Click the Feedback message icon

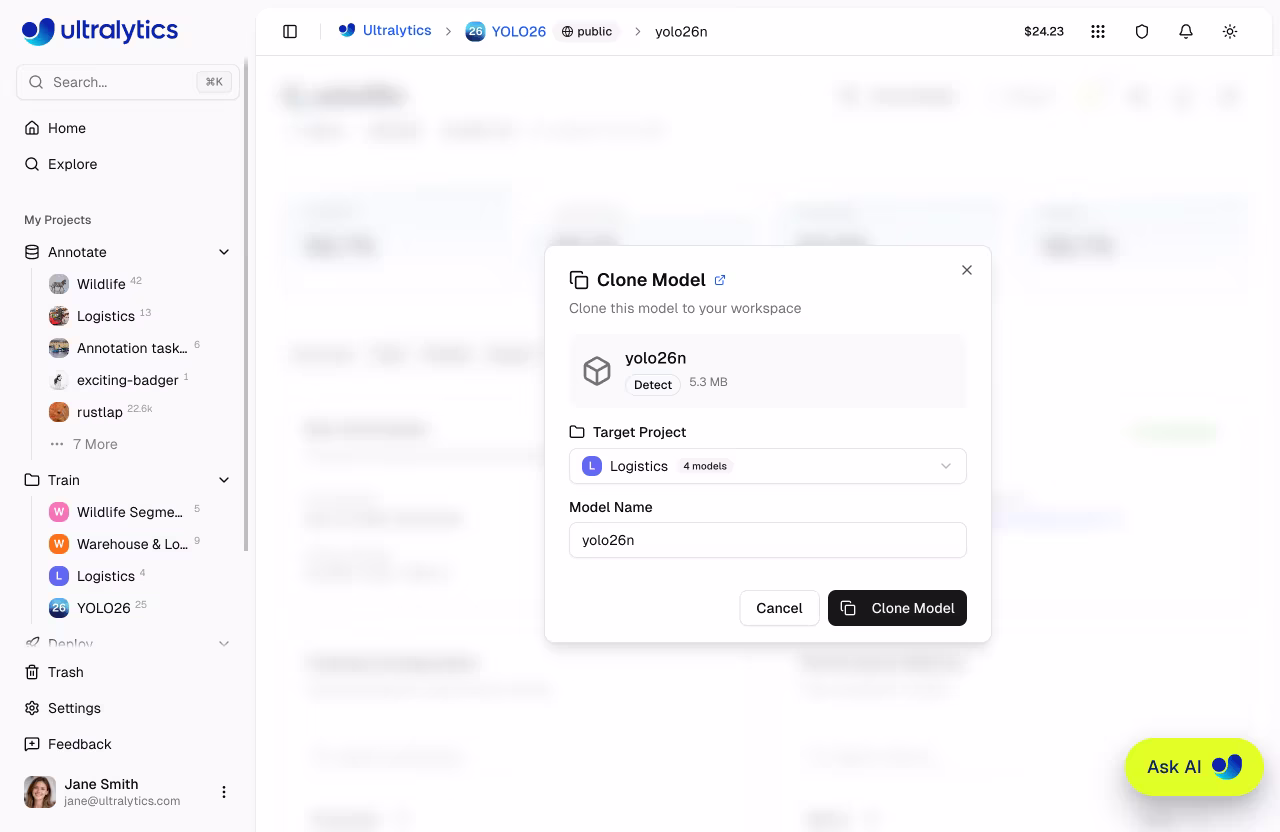pos(32,744)
